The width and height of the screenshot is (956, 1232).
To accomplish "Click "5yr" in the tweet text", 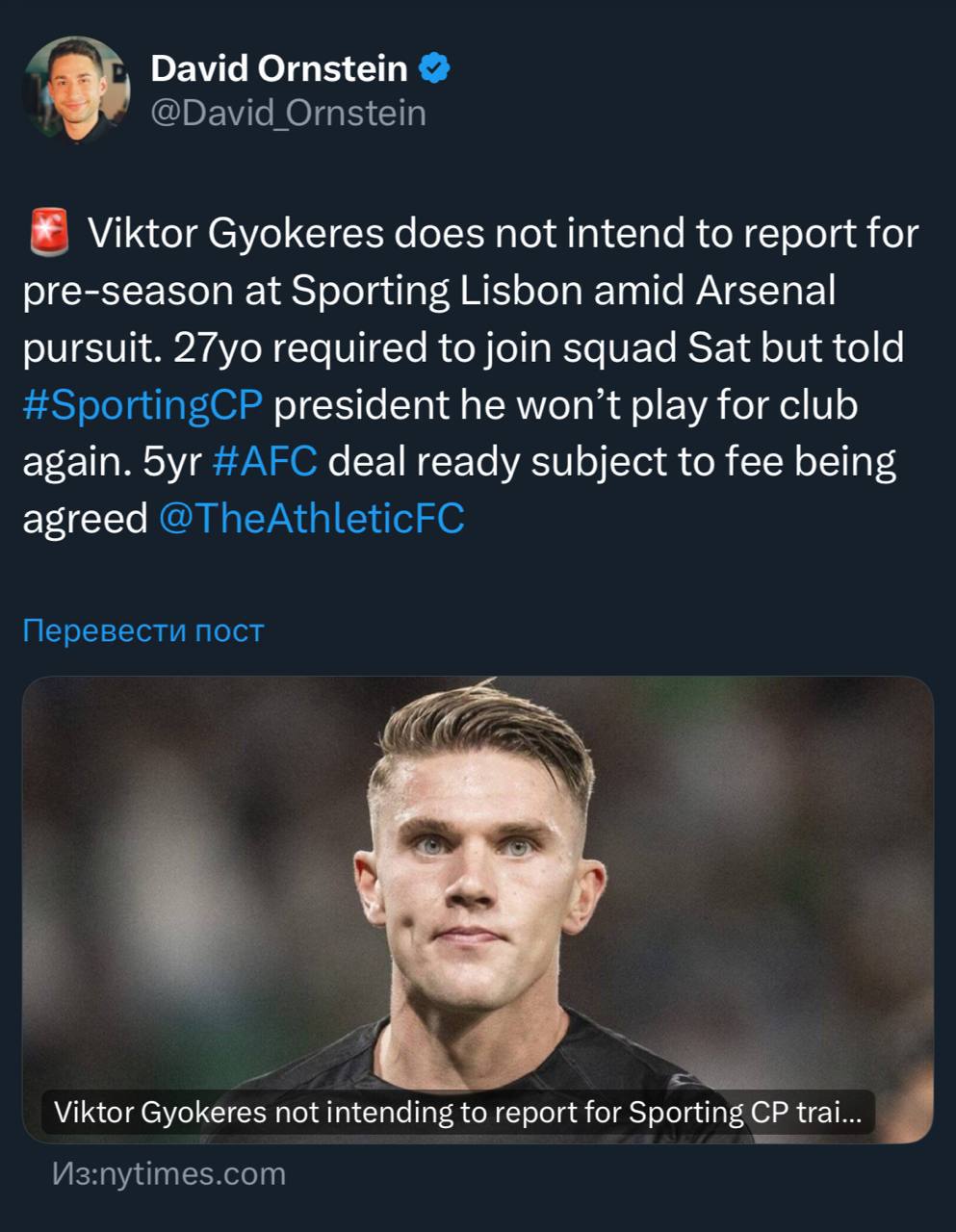I will 171,462.
